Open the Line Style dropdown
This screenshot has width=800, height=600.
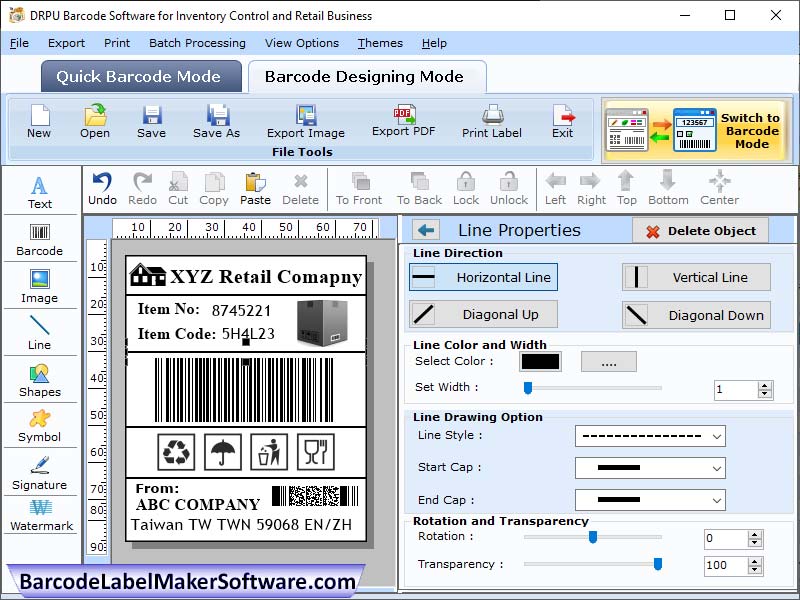[x=650, y=436]
